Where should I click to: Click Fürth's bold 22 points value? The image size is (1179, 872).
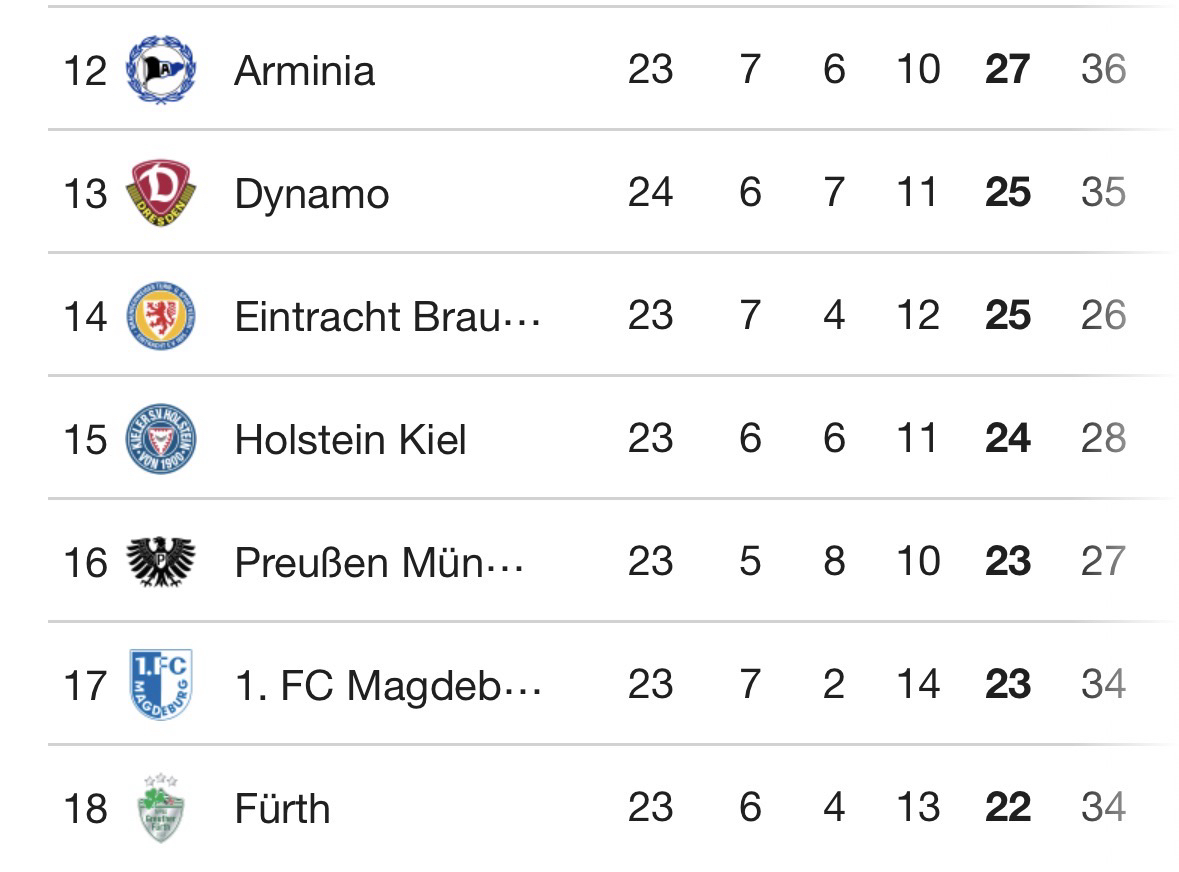coord(1007,808)
